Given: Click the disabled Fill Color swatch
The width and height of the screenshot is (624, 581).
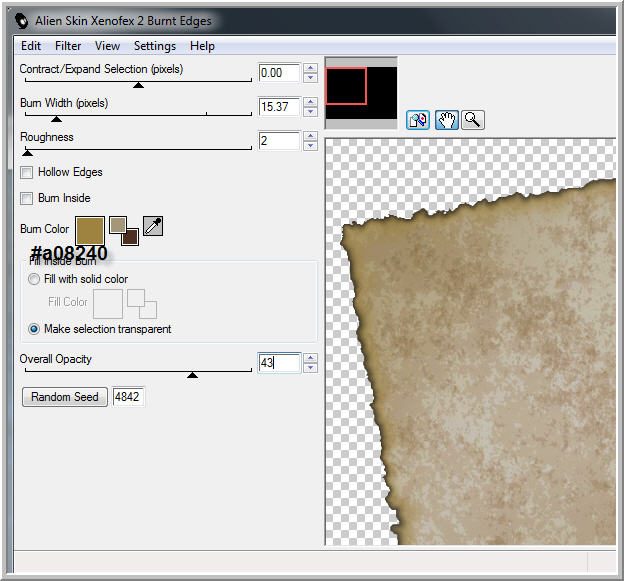Looking at the screenshot, I should 107,304.
